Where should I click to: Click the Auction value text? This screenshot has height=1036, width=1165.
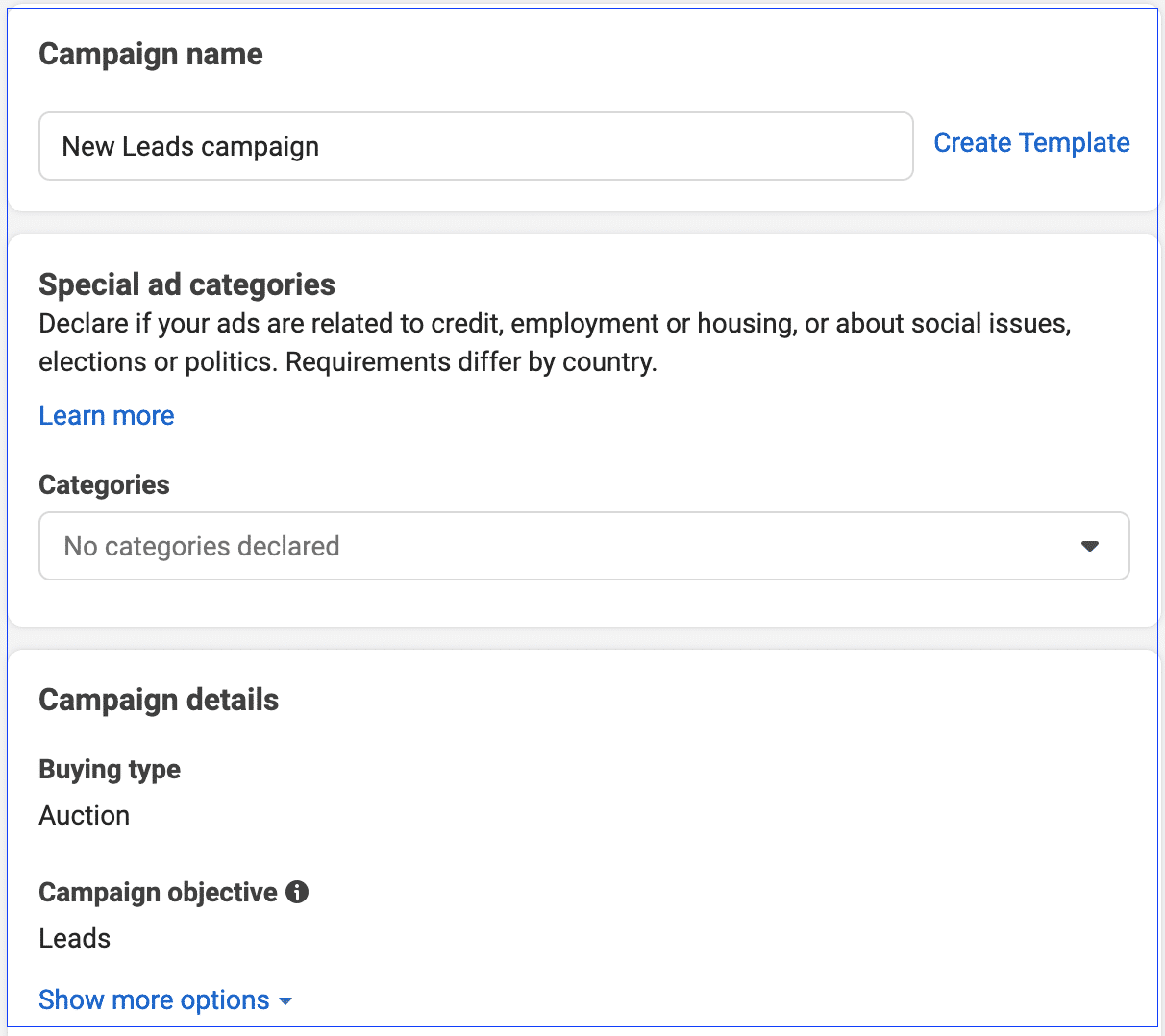pyautogui.click(x=85, y=815)
